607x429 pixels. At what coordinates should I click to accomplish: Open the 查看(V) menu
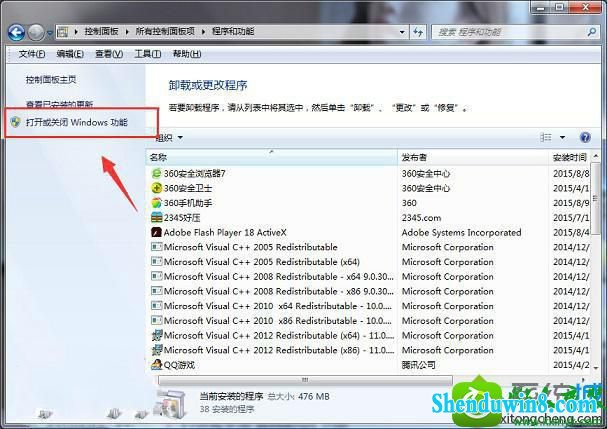[109, 54]
